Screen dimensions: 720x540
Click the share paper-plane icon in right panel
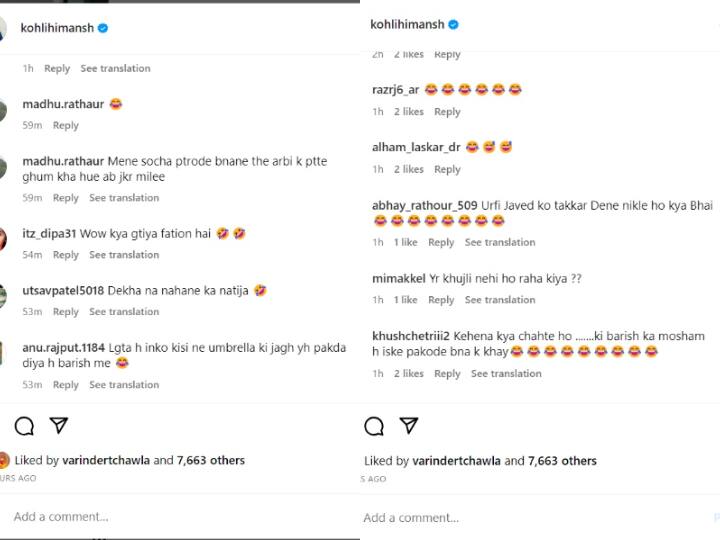point(409,426)
